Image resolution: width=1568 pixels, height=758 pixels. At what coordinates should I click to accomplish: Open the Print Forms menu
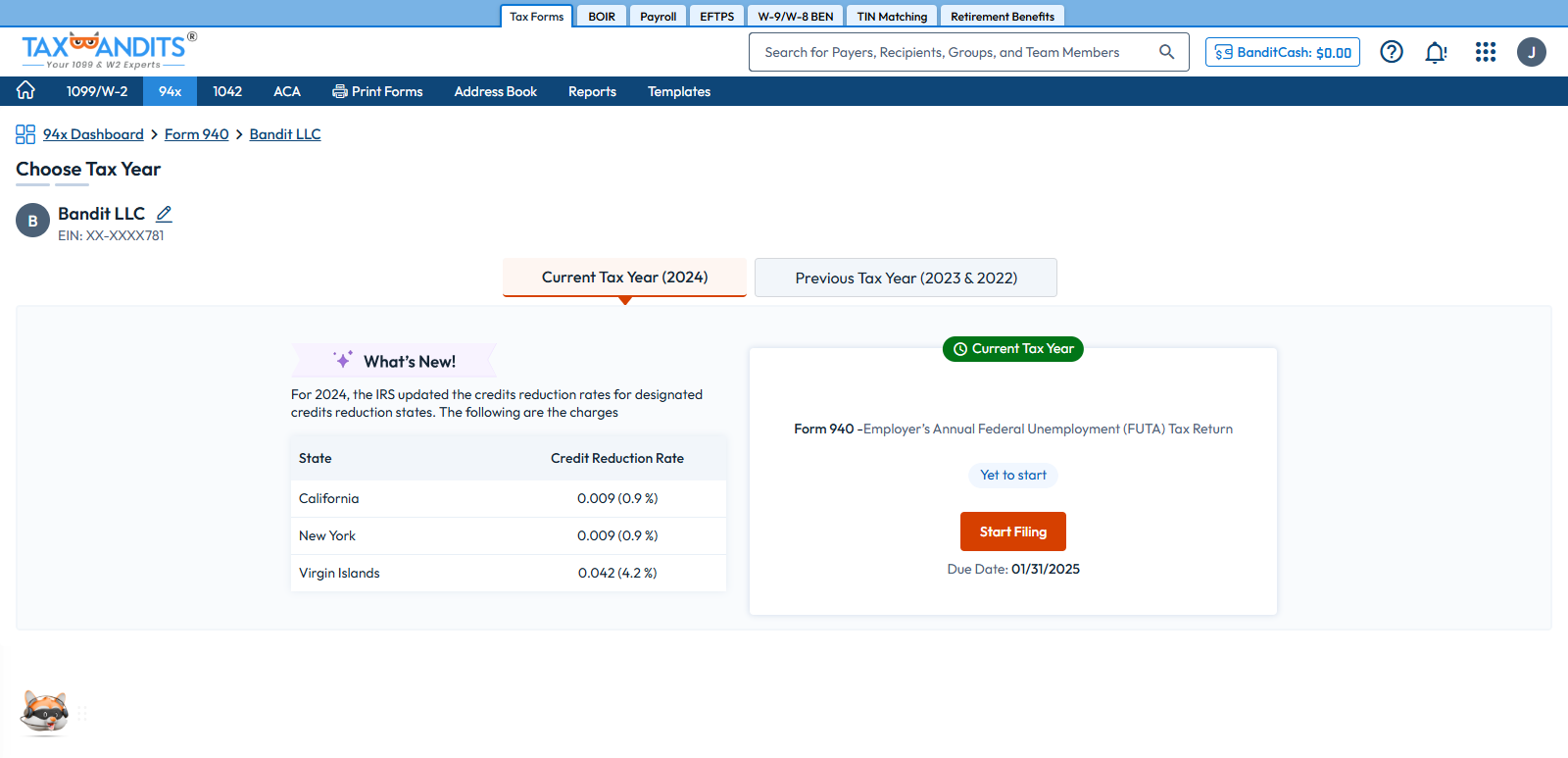click(377, 91)
